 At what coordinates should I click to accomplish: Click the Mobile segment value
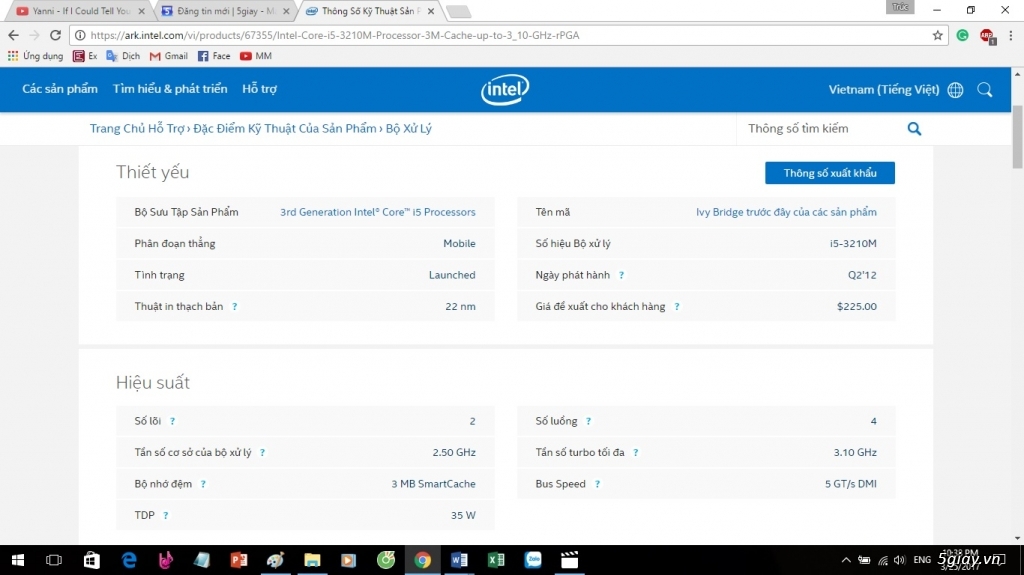(x=459, y=244)
